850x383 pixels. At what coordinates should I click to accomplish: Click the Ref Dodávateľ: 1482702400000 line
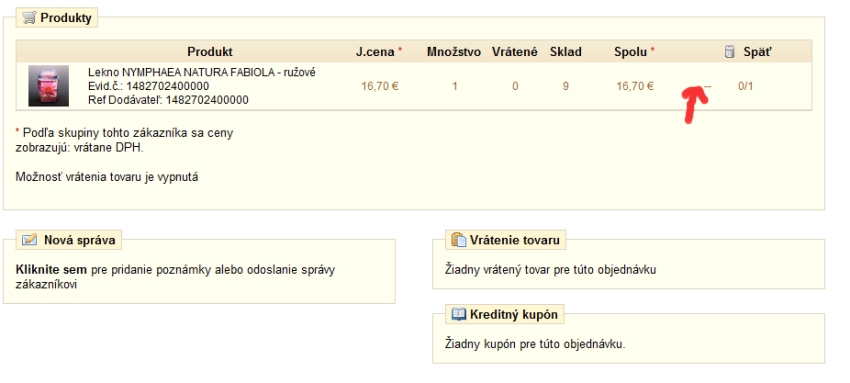168,100
